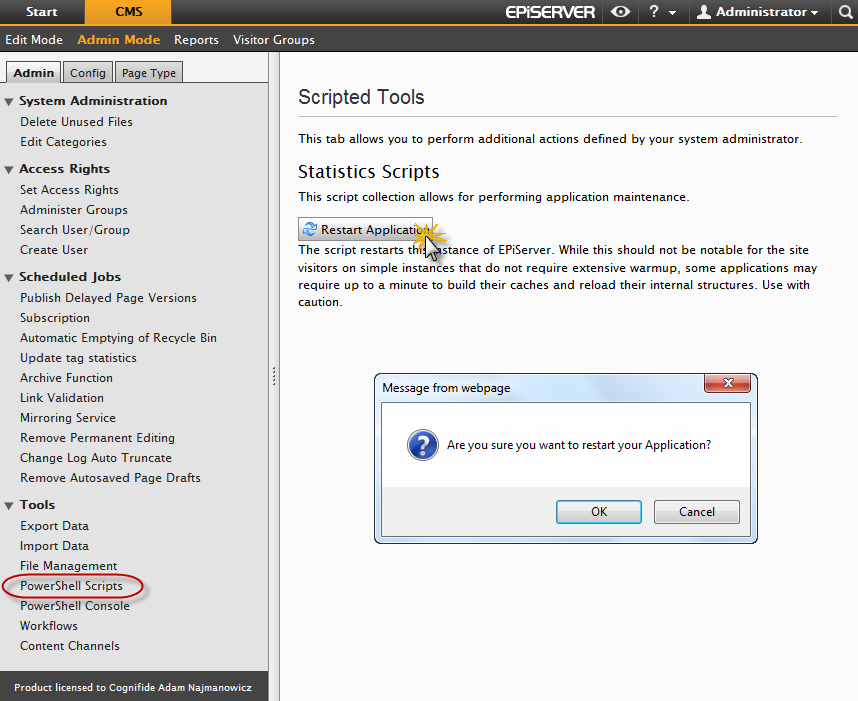Collapse the Scheduled Jobs section
This screenshot has width=858, height=701.
(9, 277)
